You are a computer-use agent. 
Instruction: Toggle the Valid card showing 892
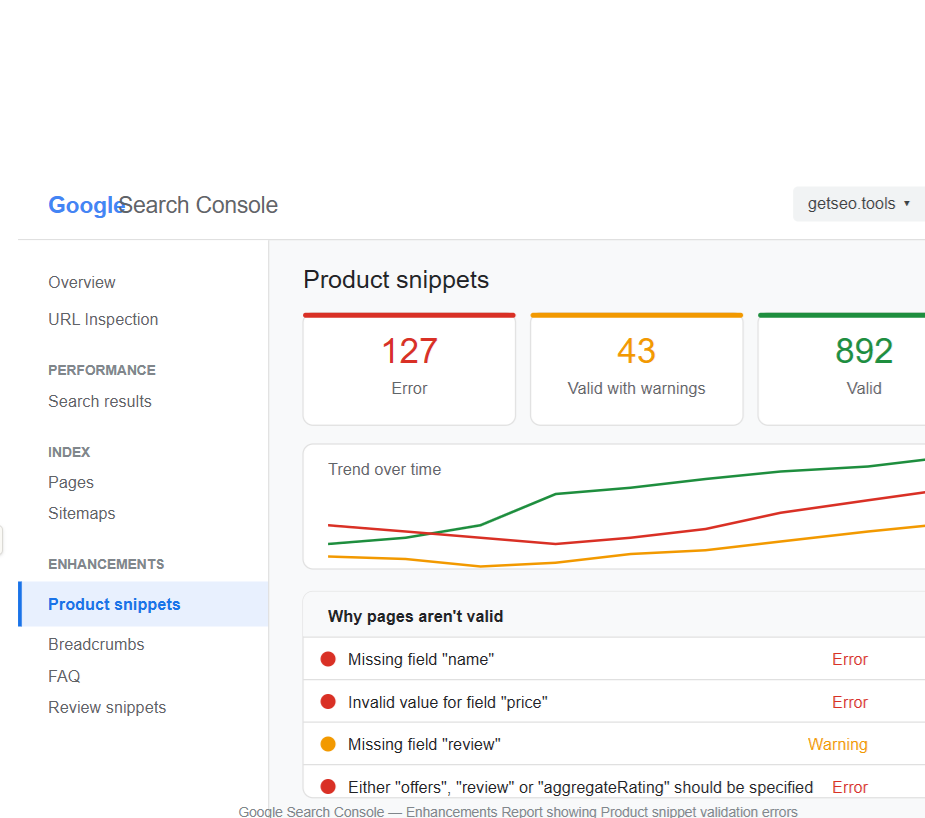[863, 368]
